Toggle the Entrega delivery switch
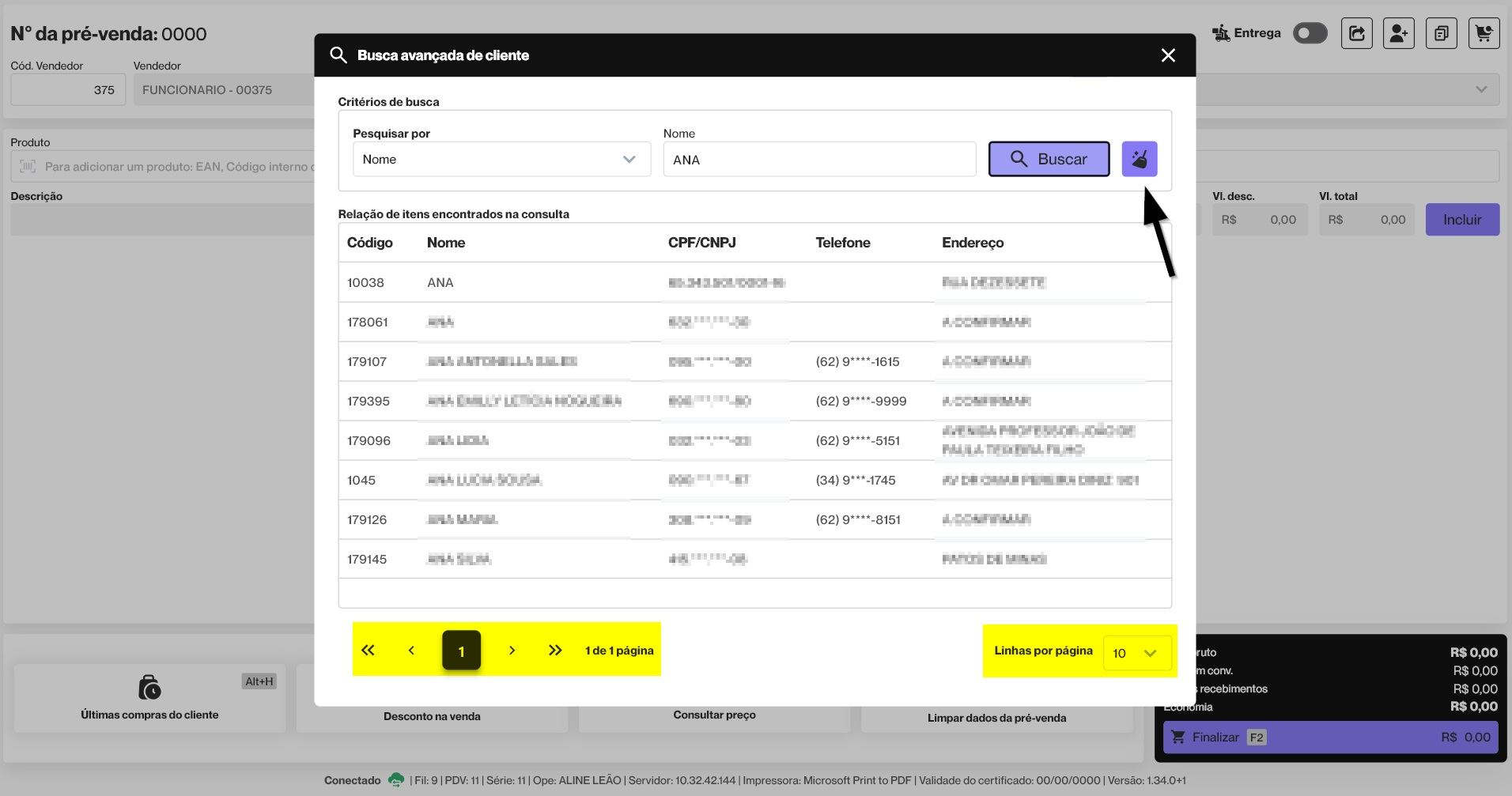The height and width of the screenshot is (796, 1512). click(x=1310, y=33)
